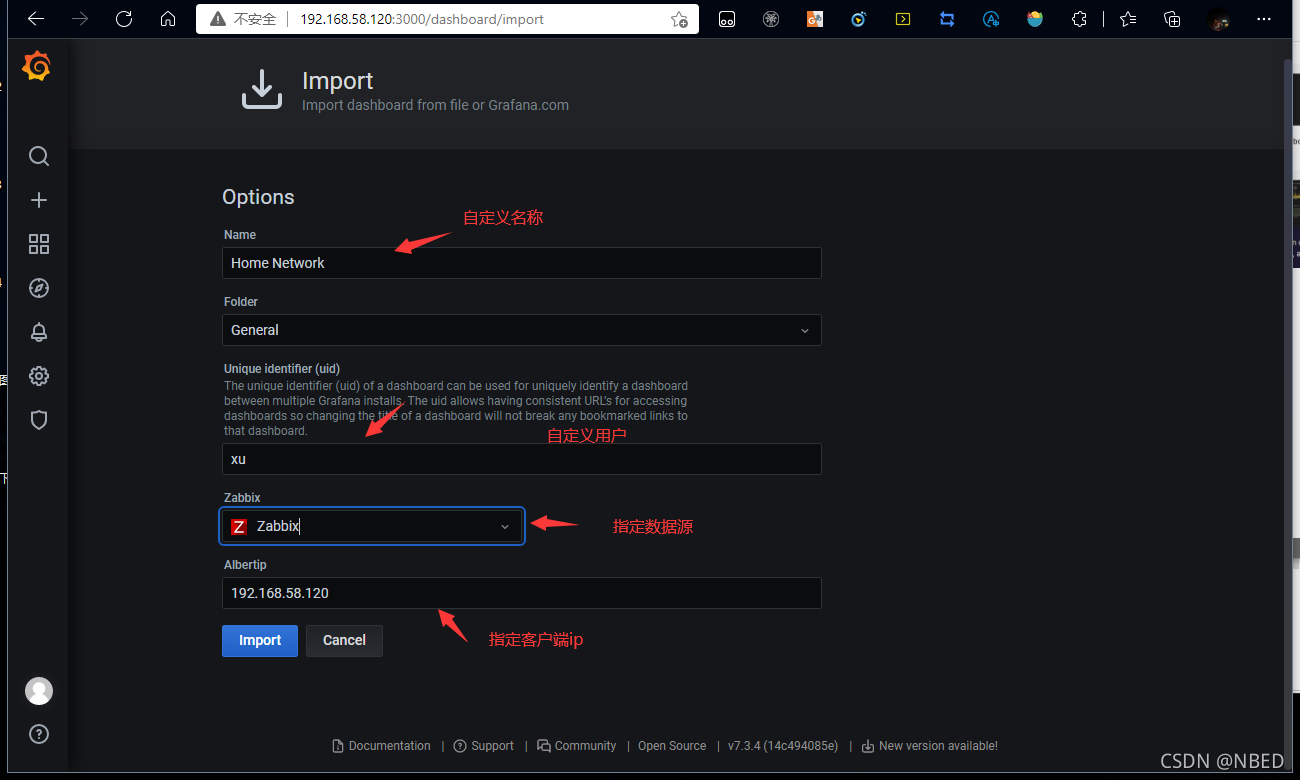The image size is (1300, 780).
Task: Click the v7.3.4 version text
Action: [783, 746]
